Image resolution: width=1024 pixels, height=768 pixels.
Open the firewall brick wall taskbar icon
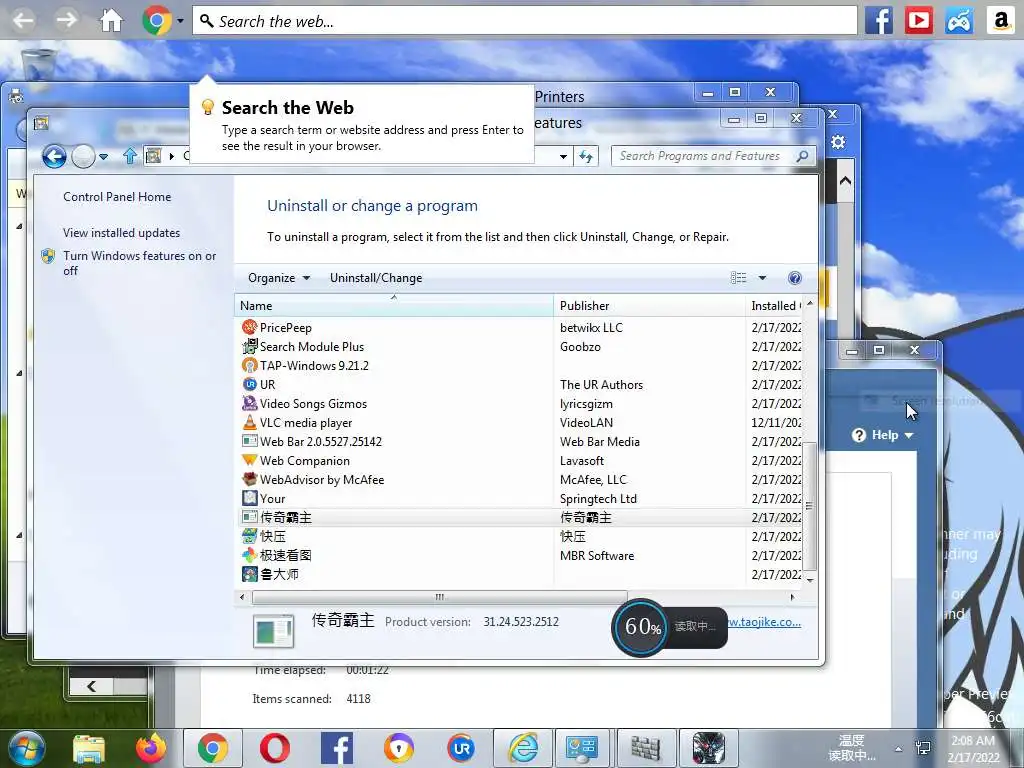[645, 748]
